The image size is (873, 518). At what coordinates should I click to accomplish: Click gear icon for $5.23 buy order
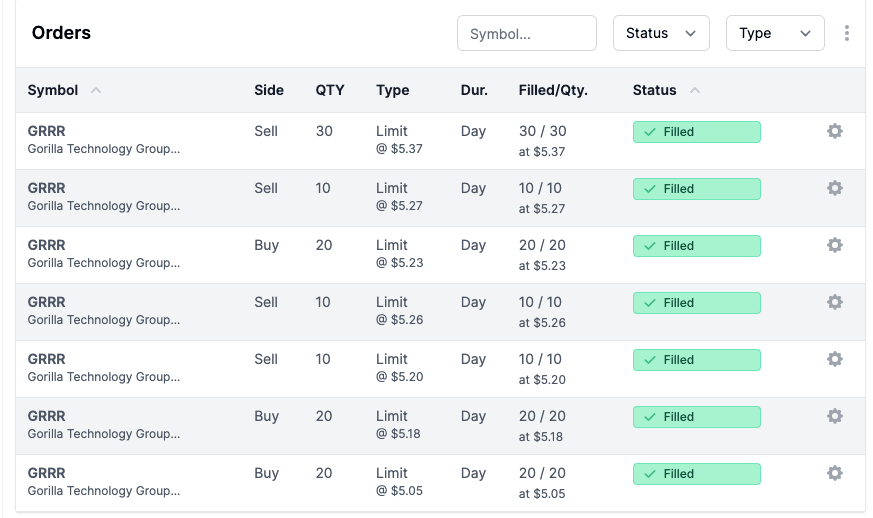(x=835, y=245)
